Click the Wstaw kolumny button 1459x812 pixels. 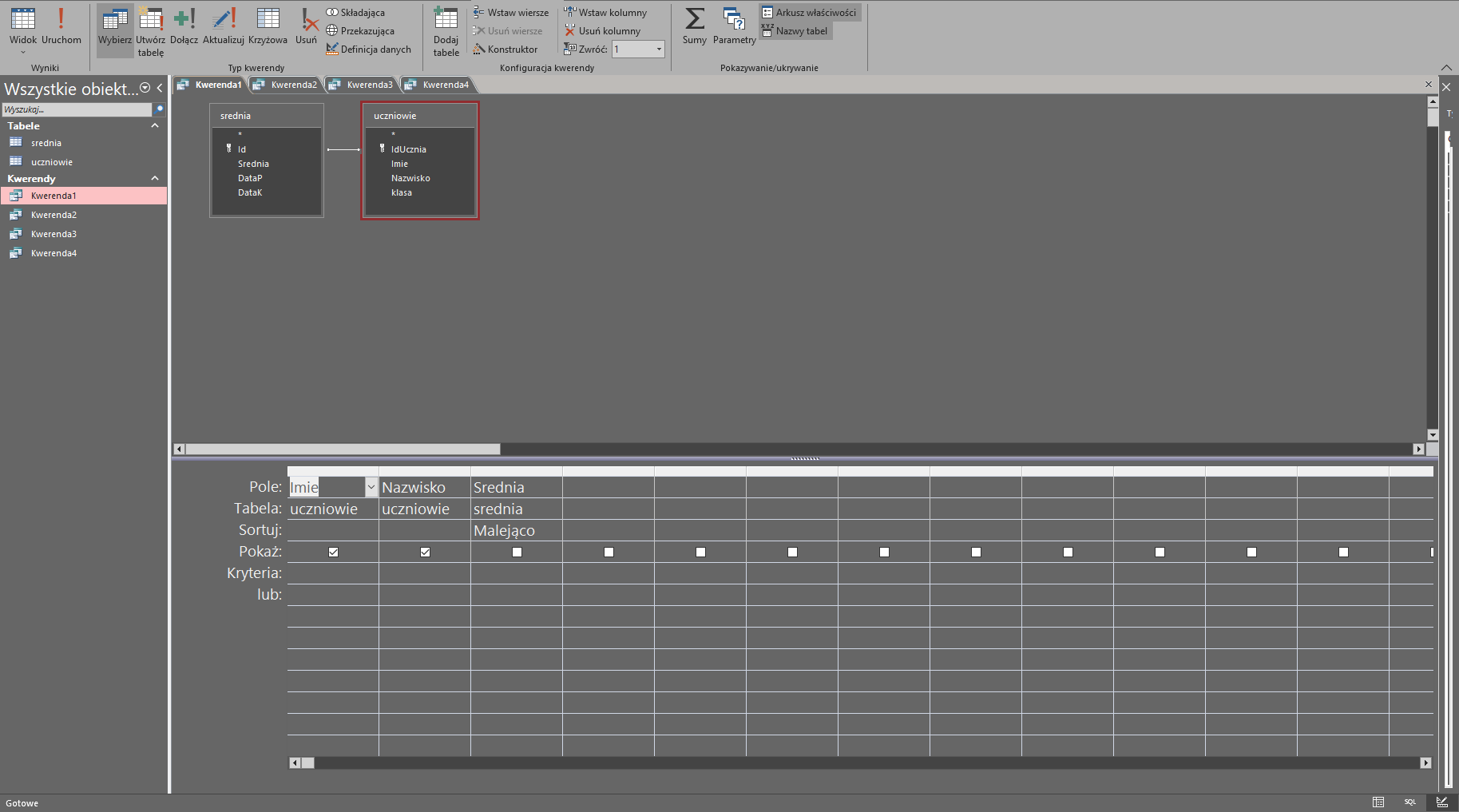coord(605,13)
